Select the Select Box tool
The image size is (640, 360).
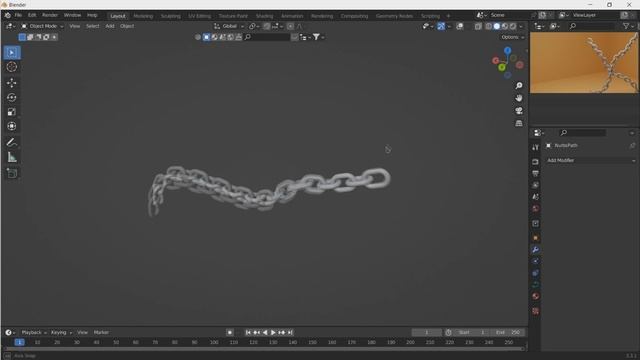[12, 53]
